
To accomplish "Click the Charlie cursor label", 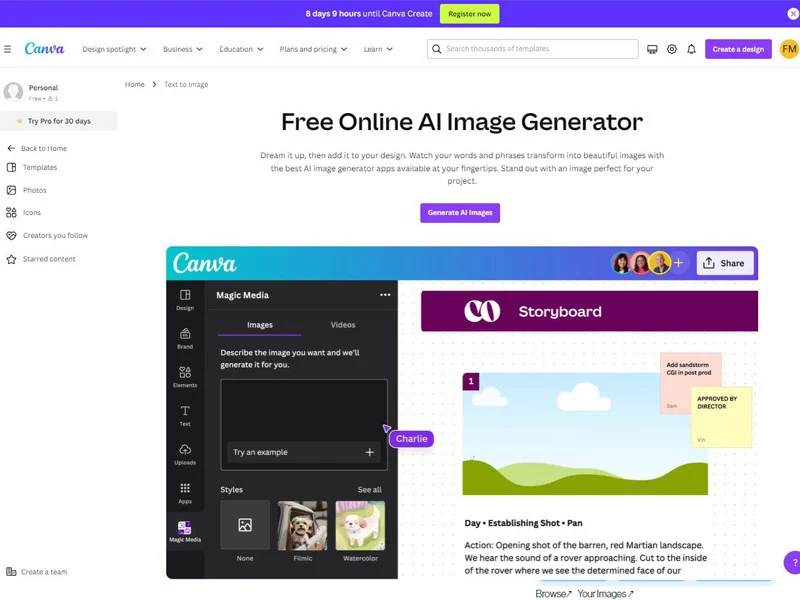I will (x=411, y=439).
